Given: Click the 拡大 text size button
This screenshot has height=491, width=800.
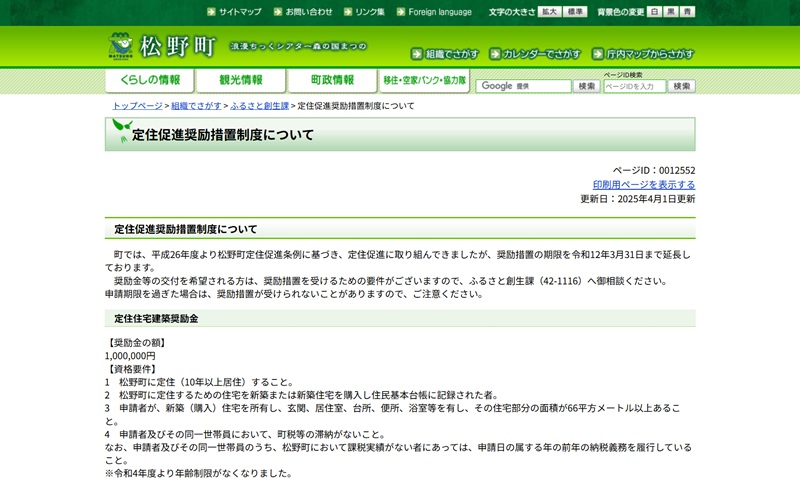Looking at the screenshot, I should coord(549,12).
